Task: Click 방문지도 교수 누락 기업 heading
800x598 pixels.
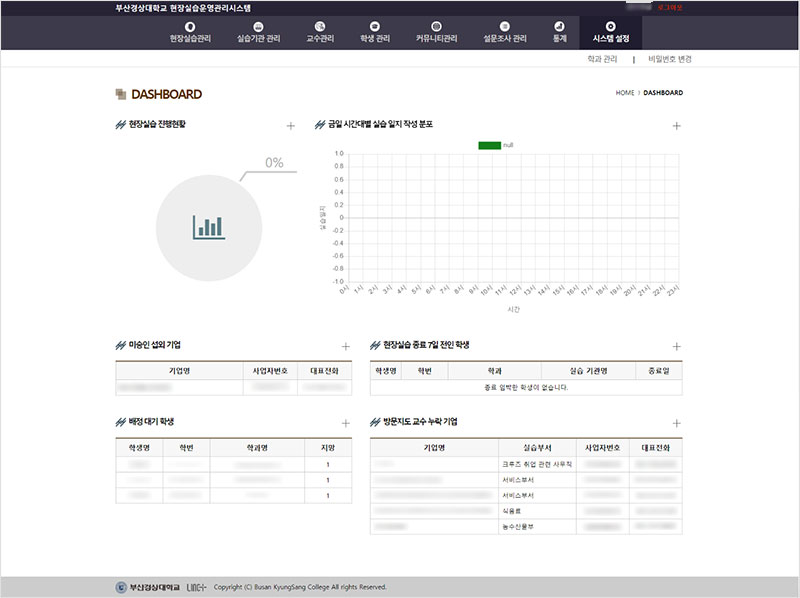Action: (x=420, y=421)
